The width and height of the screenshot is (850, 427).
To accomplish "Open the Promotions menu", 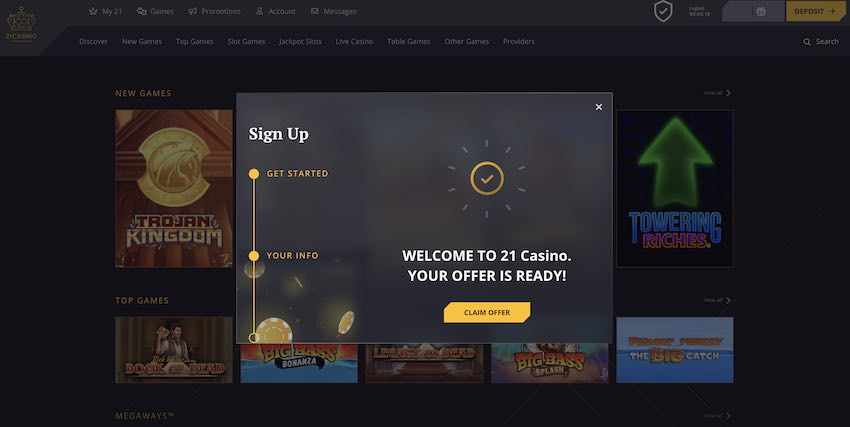I will (x=215, y=11).
